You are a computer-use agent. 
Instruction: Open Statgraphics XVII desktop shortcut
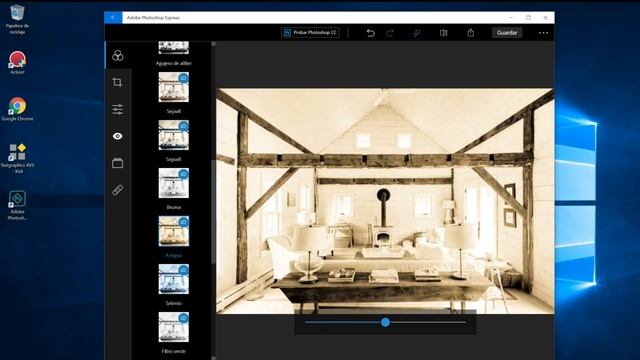[x=17, y=158]
